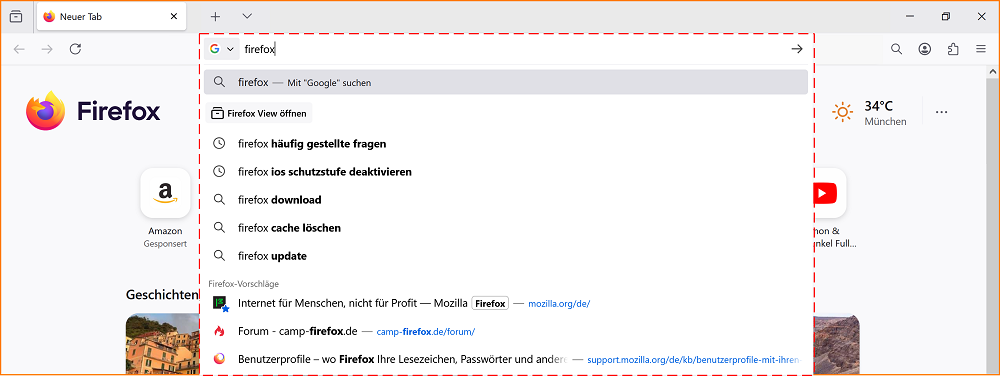The height and width of the screenshot is (376, 1000).
Task: Open the camp-firefox.de/forum/ suggestion
Action: [x=506, y=331]
